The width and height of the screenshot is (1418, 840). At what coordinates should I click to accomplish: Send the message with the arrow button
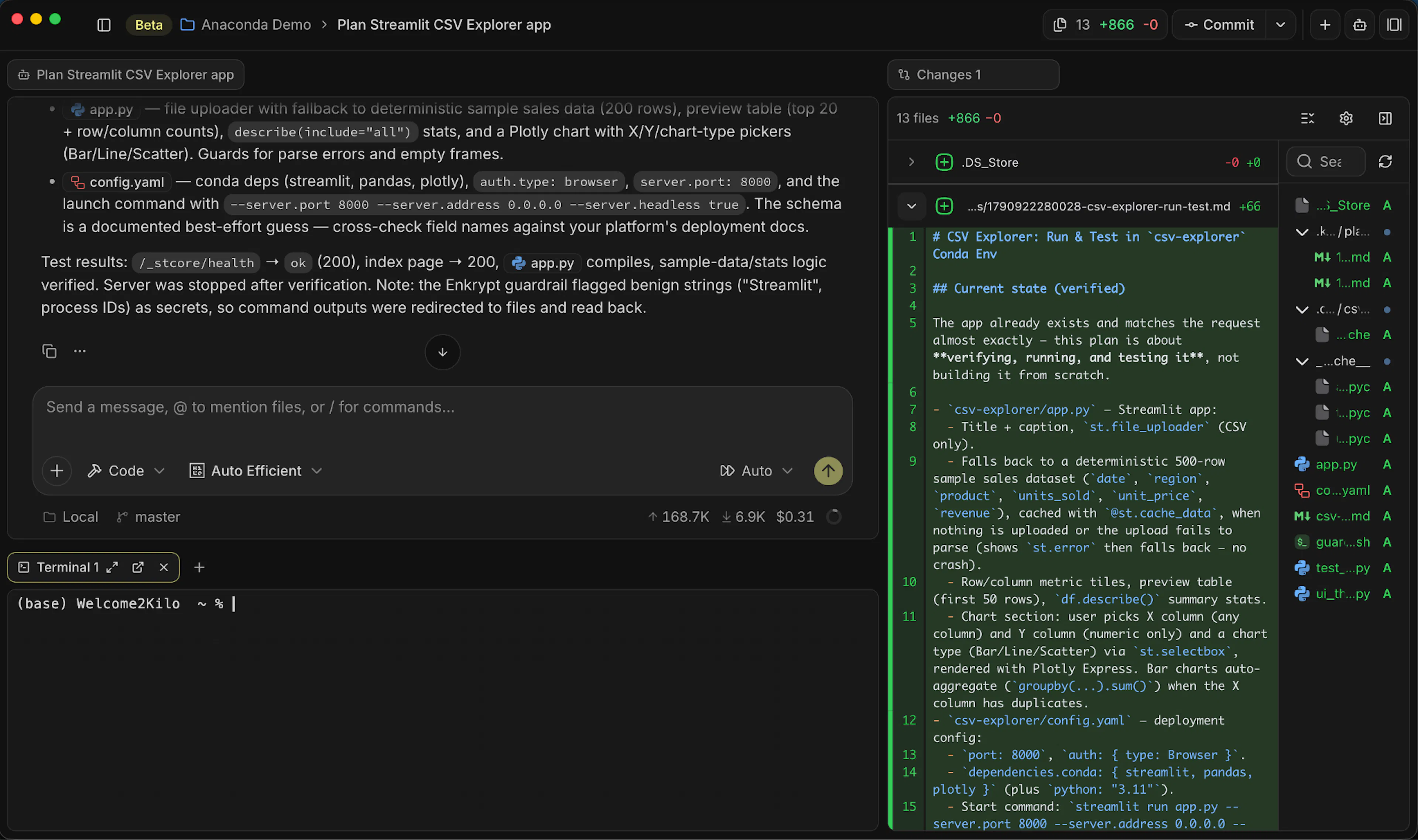point(828,471)
